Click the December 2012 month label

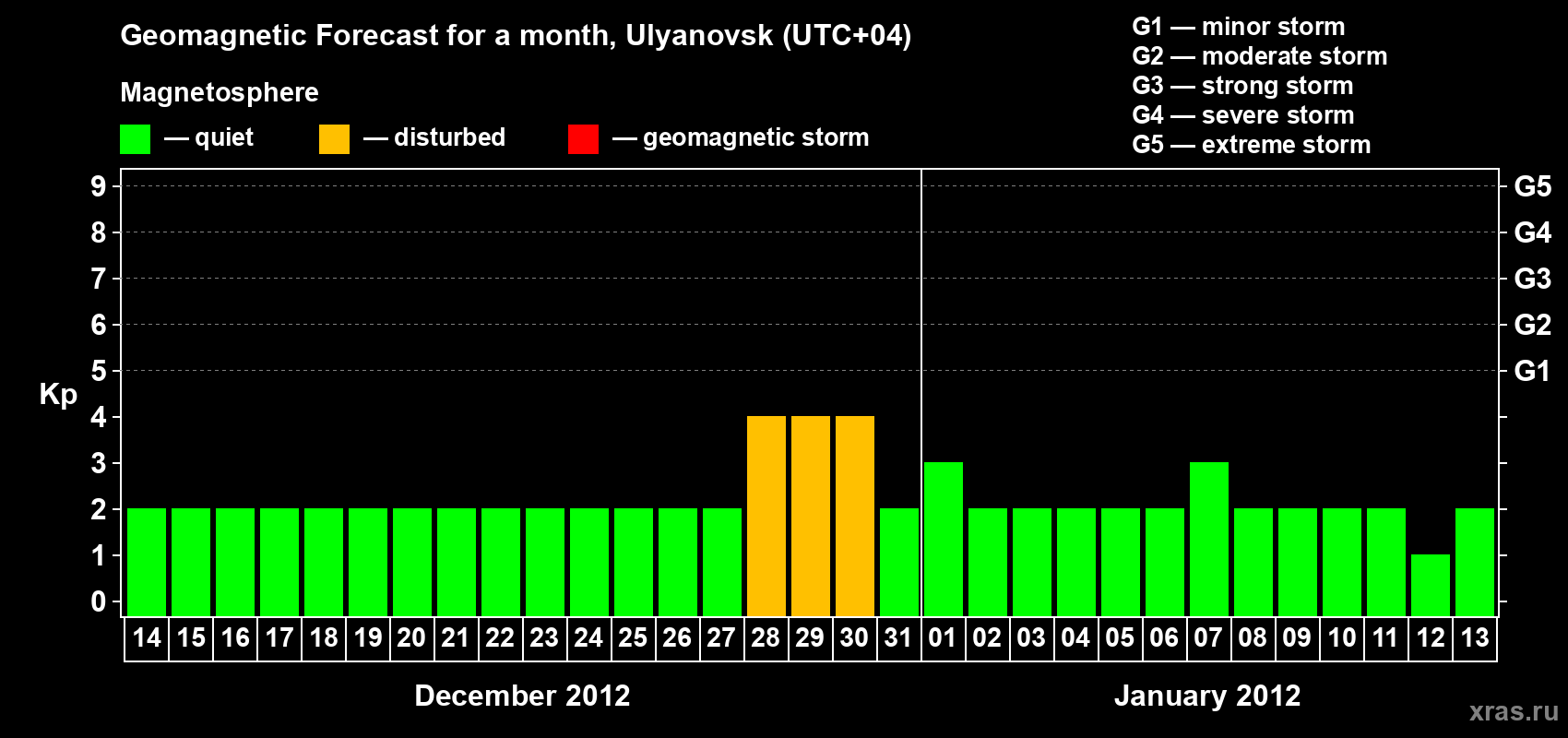coord(522,696)
